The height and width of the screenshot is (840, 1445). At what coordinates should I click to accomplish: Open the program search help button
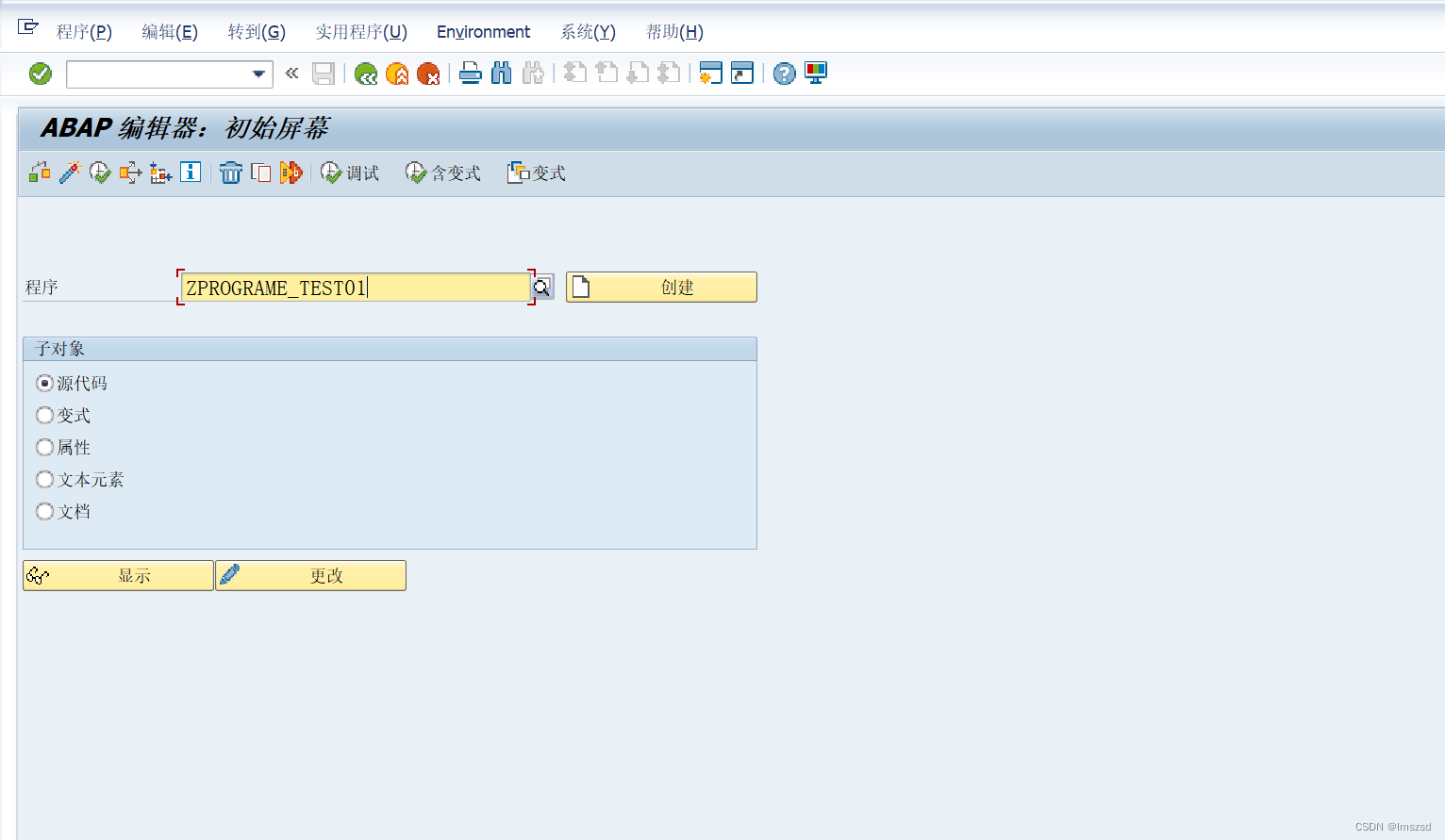click(542, 288)
